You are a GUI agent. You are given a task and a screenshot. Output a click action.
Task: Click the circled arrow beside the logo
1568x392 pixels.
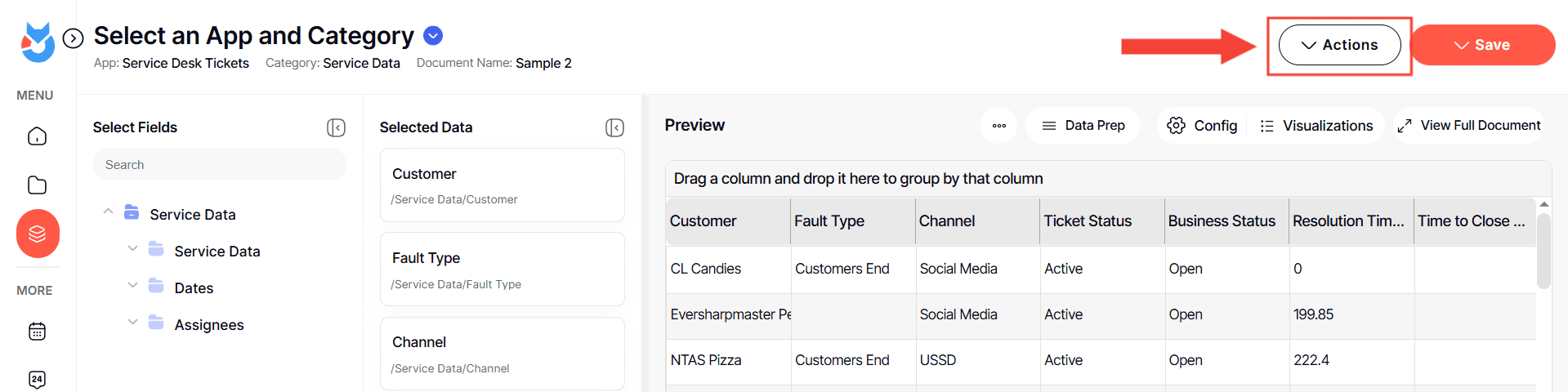[74, 38]
